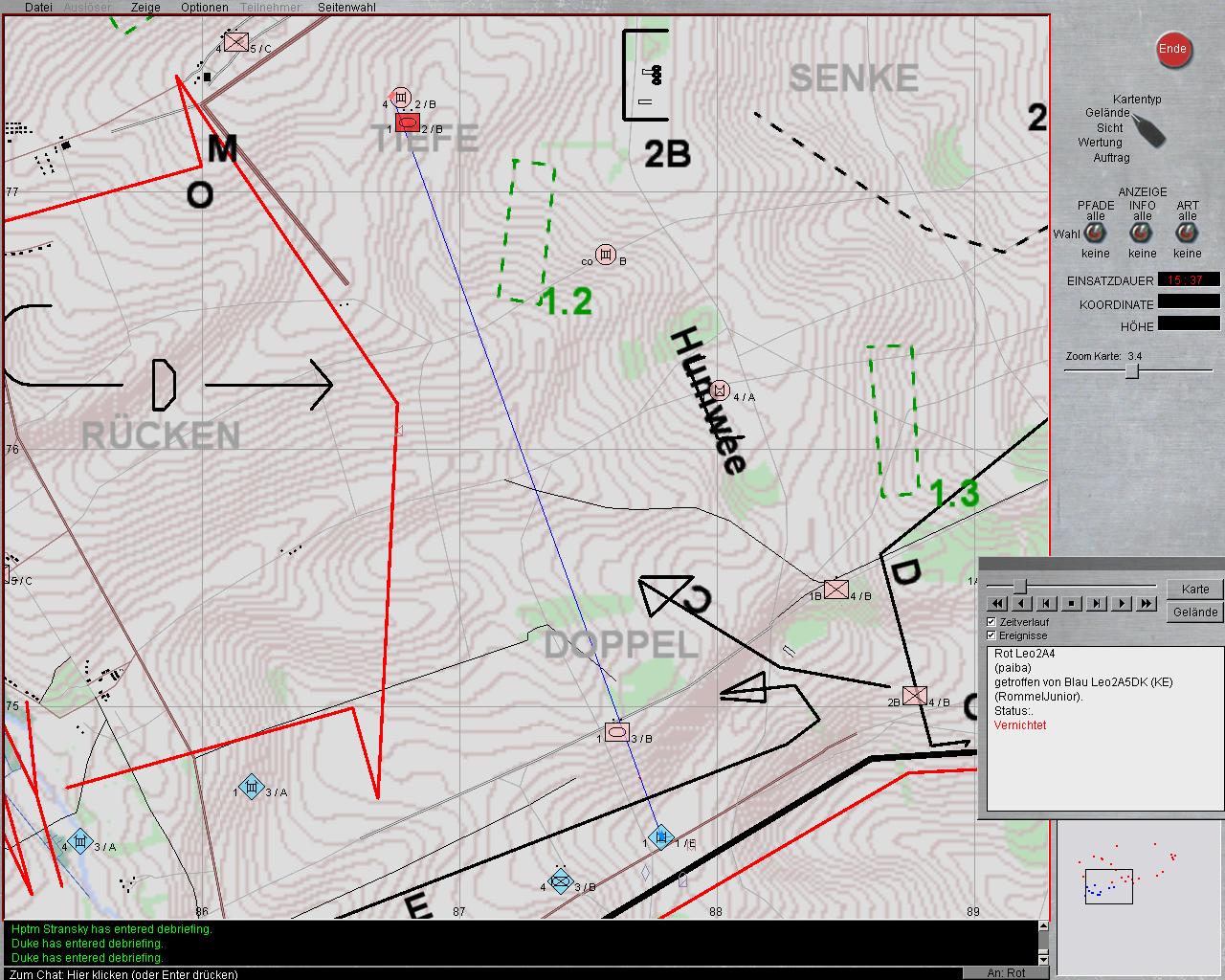Click the play forward button
This screenshot has height=980, width=1225.
coord(1122,604)
